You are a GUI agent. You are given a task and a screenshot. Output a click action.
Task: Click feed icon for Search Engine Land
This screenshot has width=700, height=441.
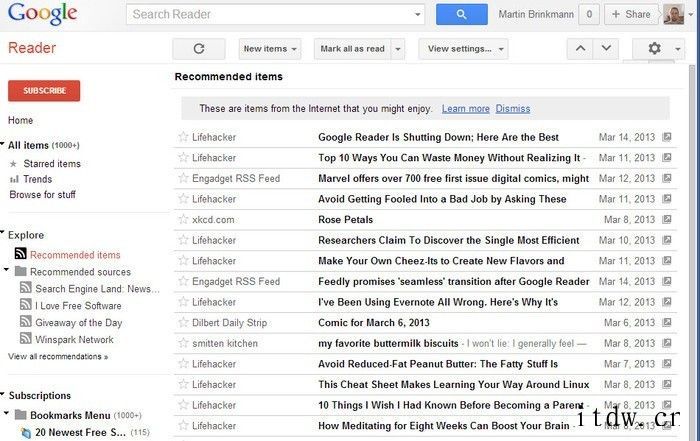(25, 287)
